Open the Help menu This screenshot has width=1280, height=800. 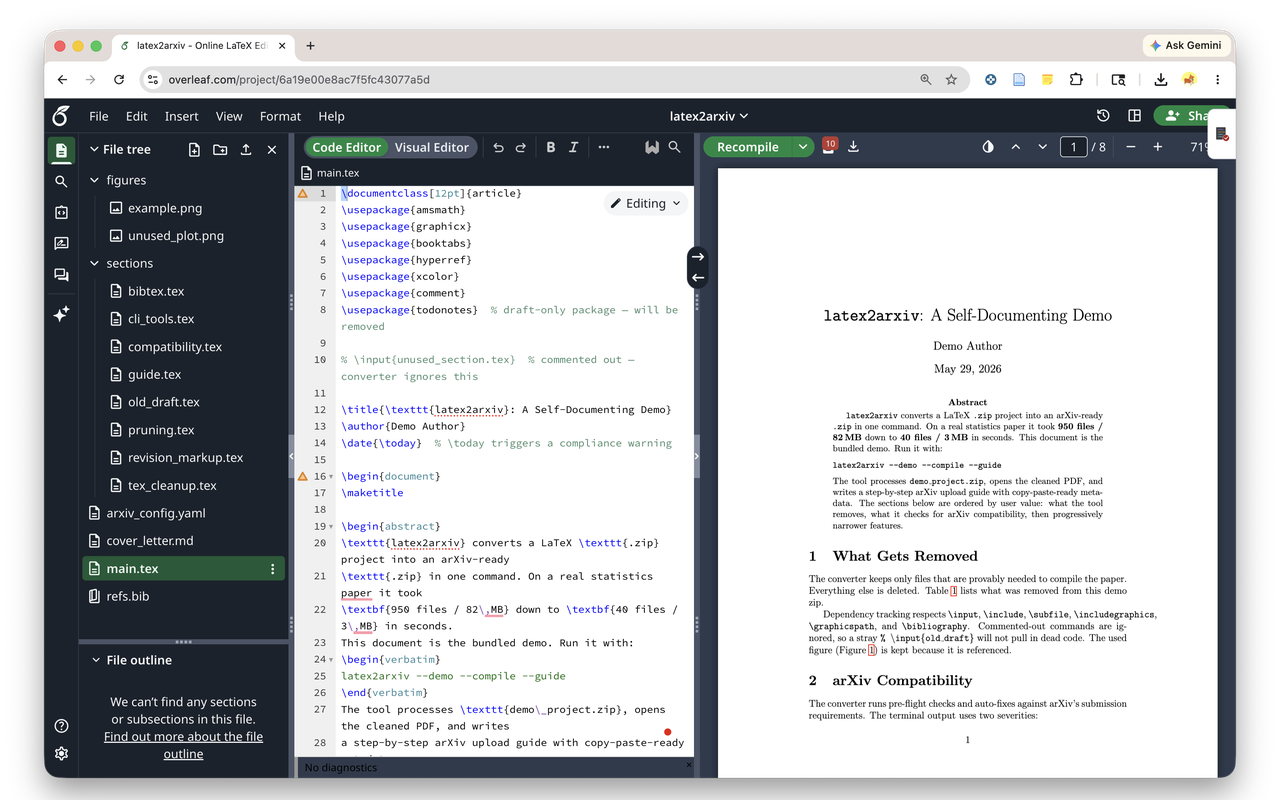(x=331, y=116)
